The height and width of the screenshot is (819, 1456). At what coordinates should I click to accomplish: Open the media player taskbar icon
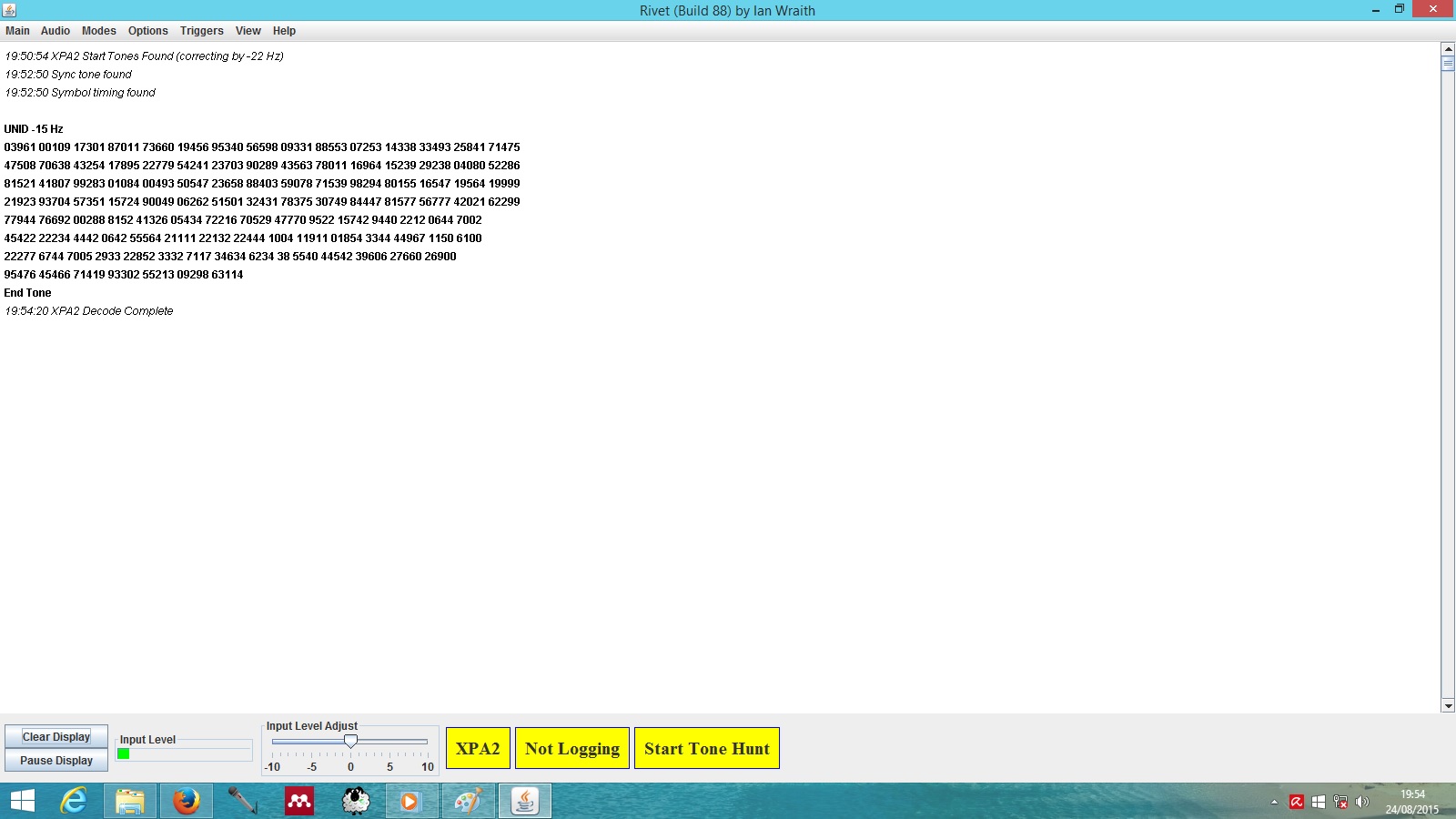pos(410,801)
